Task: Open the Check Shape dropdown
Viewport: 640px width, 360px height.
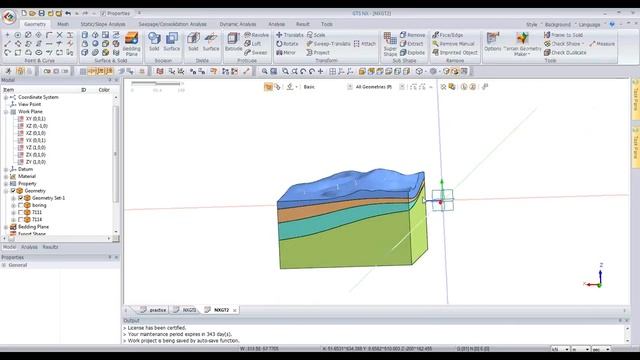Action: click(583, 44)
